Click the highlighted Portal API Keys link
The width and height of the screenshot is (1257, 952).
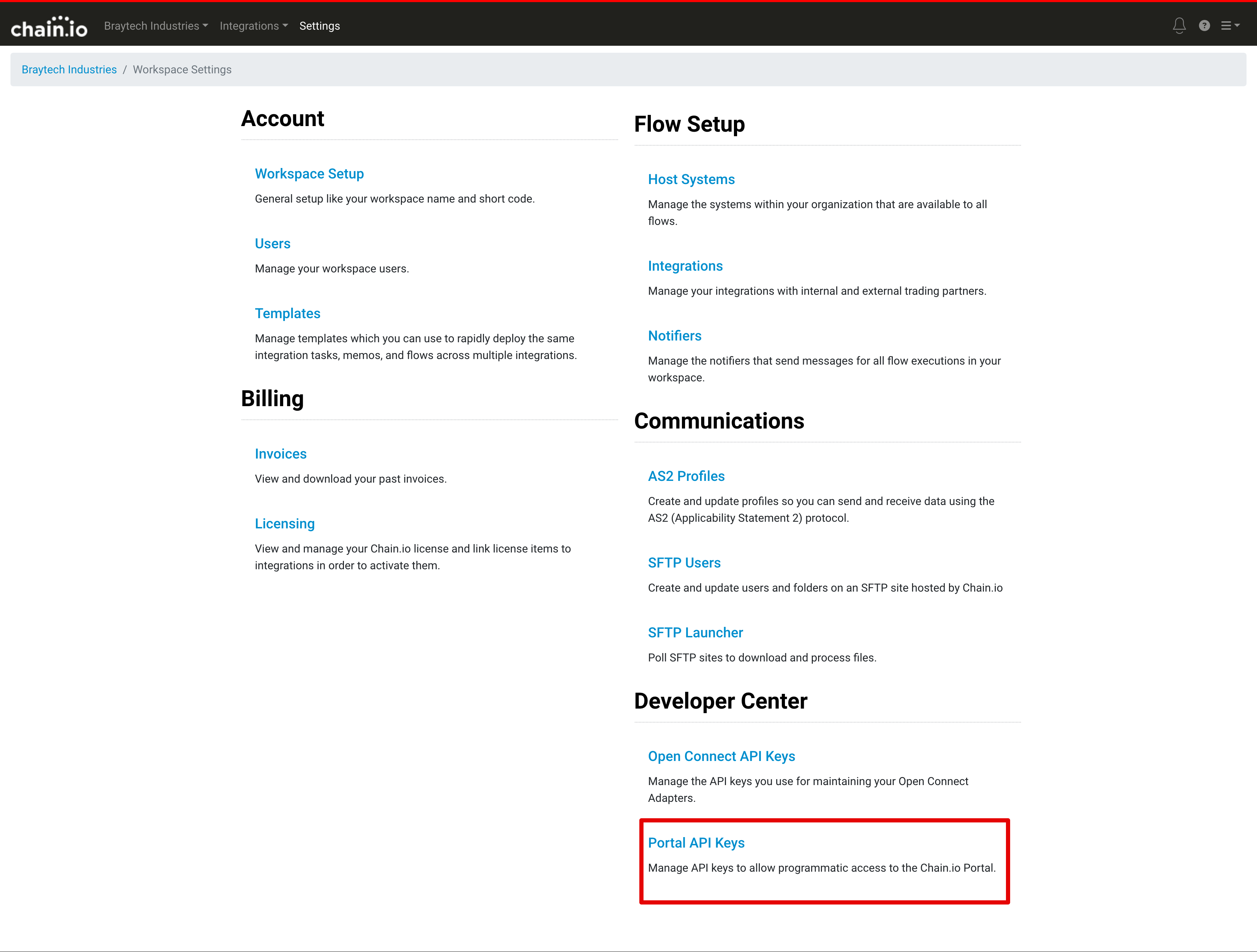(696, 843)
